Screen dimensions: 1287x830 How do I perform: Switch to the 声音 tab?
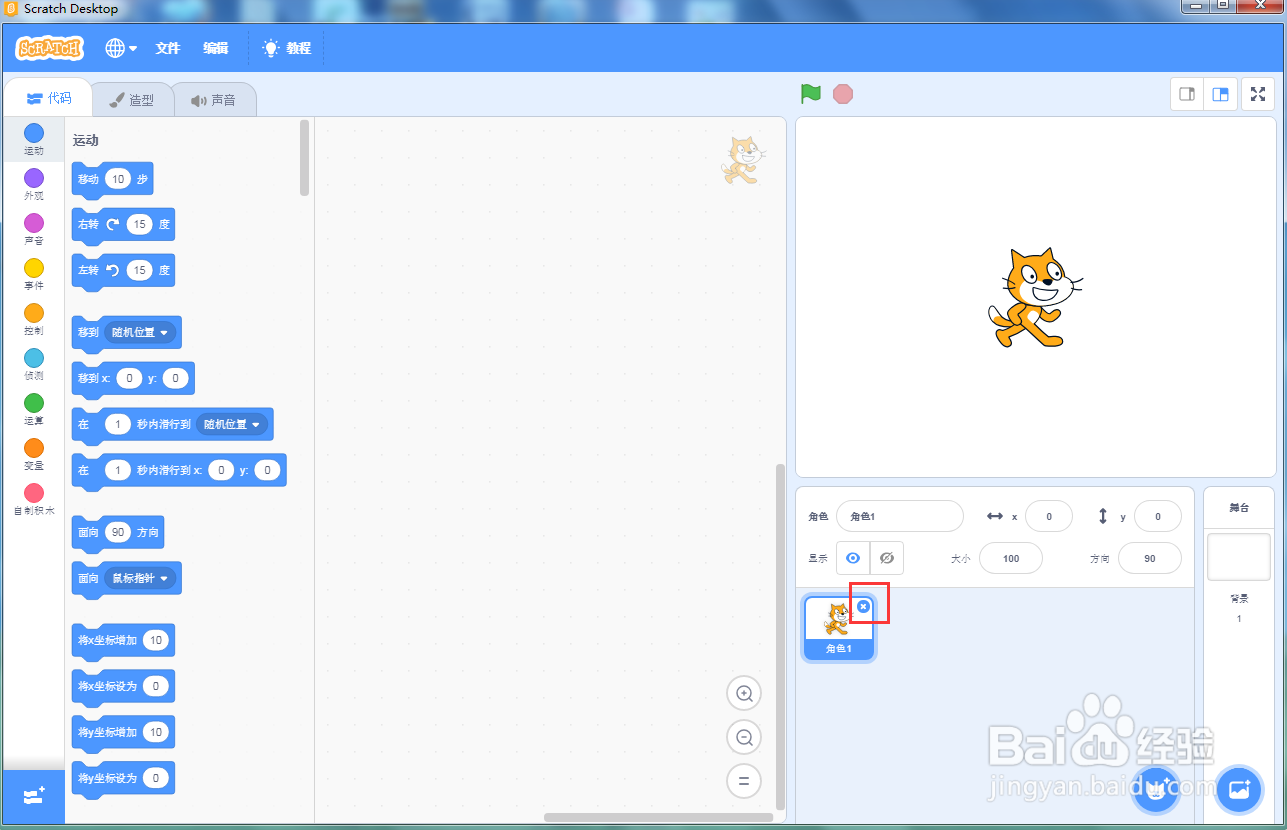pyautogui.click(x=213, y=100)
